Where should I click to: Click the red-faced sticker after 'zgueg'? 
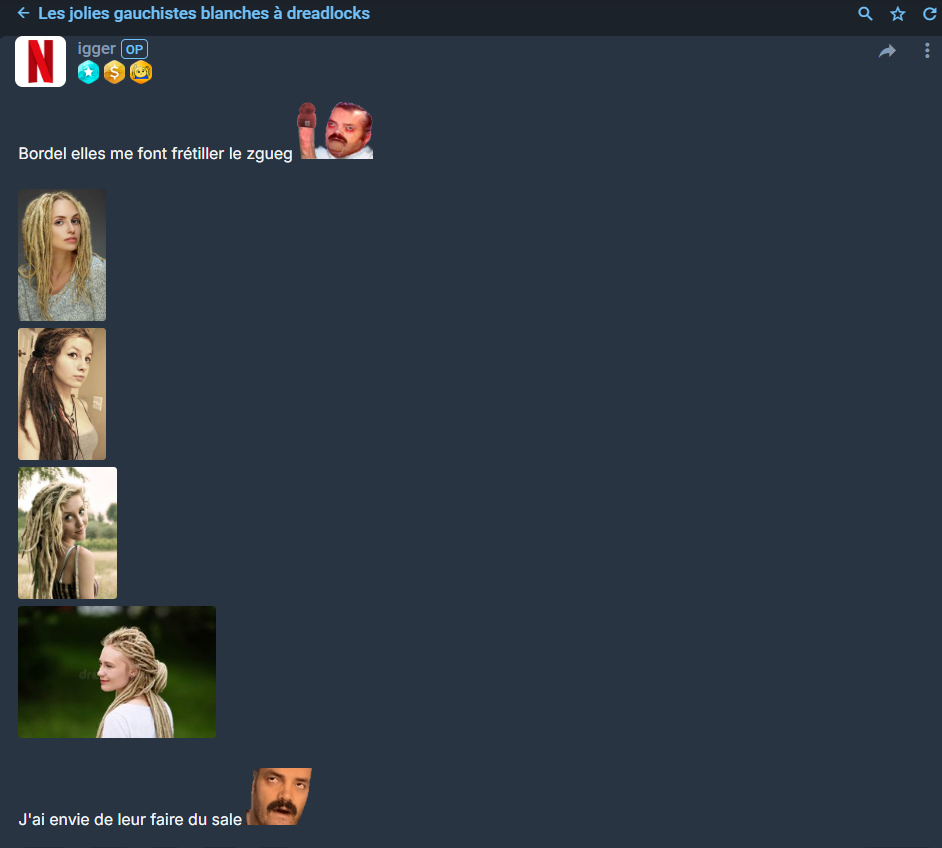[335, 130]
